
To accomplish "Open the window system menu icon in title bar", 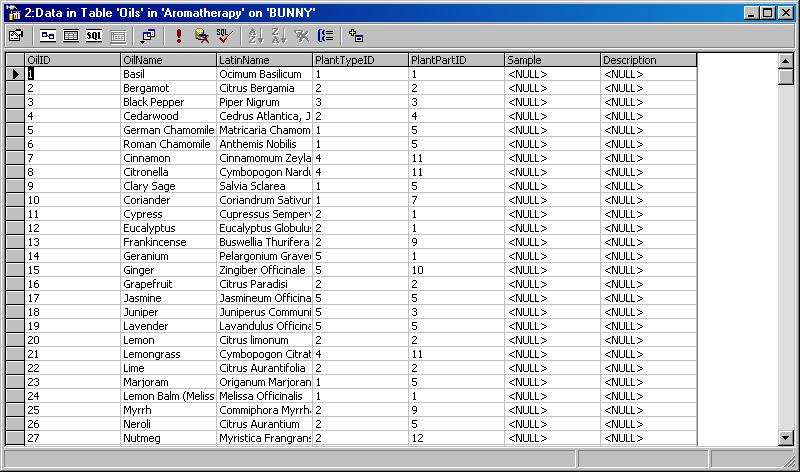I will (x=12, y=11).
